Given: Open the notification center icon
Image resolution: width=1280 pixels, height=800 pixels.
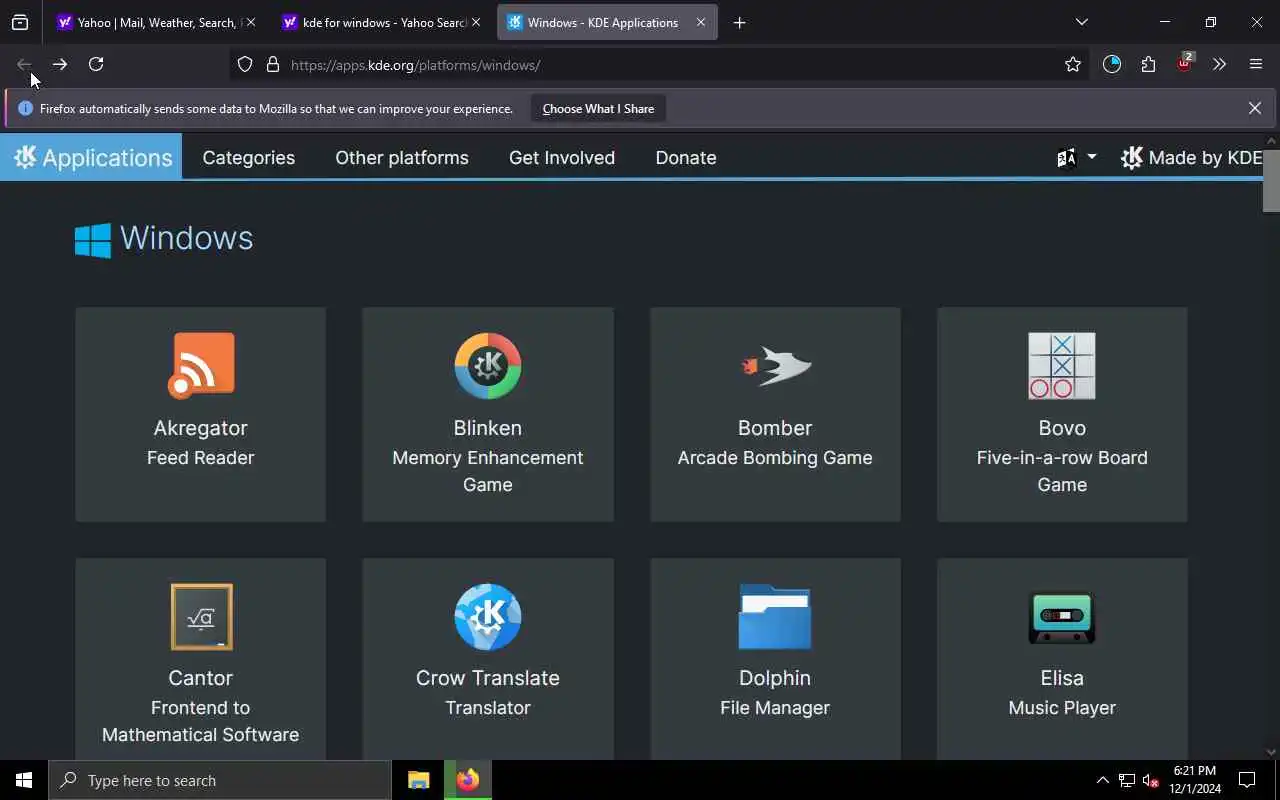Looking at the screenshot, I should point(1247,780).
